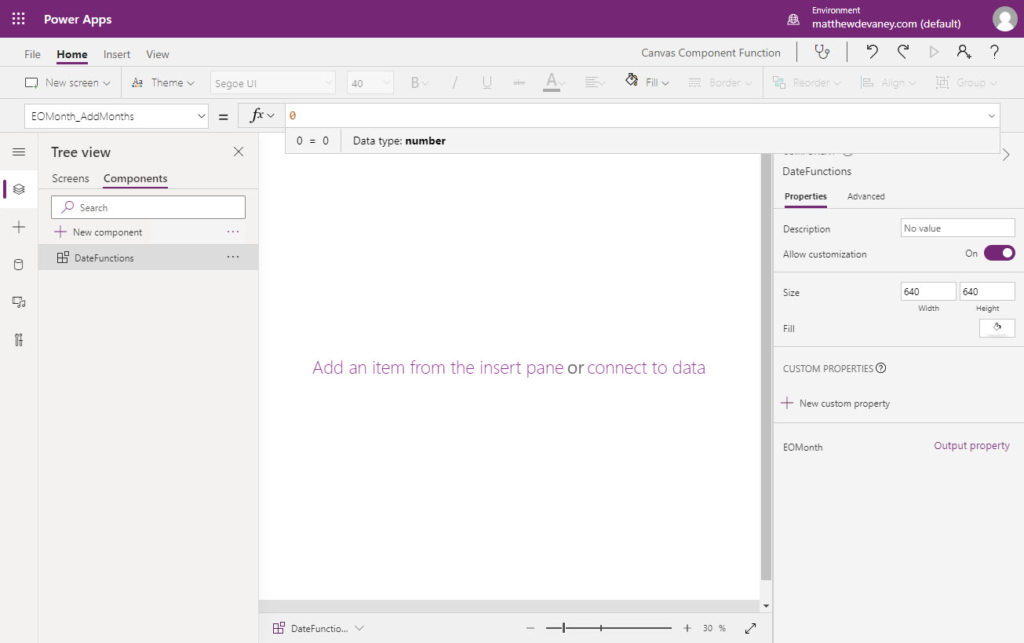Image resolution: width=1024 pixels, height=643 pixels.
Task: Open font color picker
Action: point(554,82)
